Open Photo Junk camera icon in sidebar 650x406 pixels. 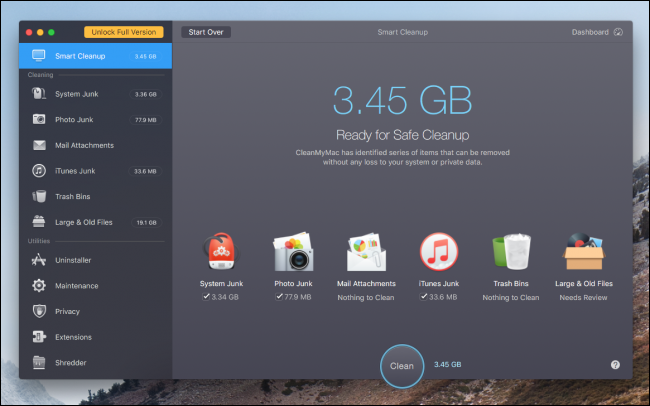click(39, 119)
